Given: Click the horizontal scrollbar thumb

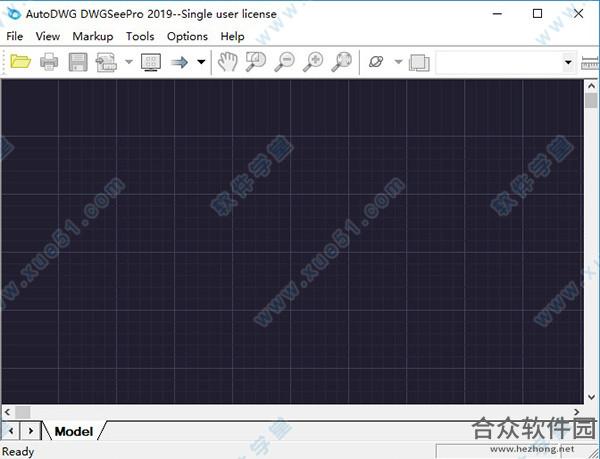Looking at the screenshot, I should click(23, 412).
